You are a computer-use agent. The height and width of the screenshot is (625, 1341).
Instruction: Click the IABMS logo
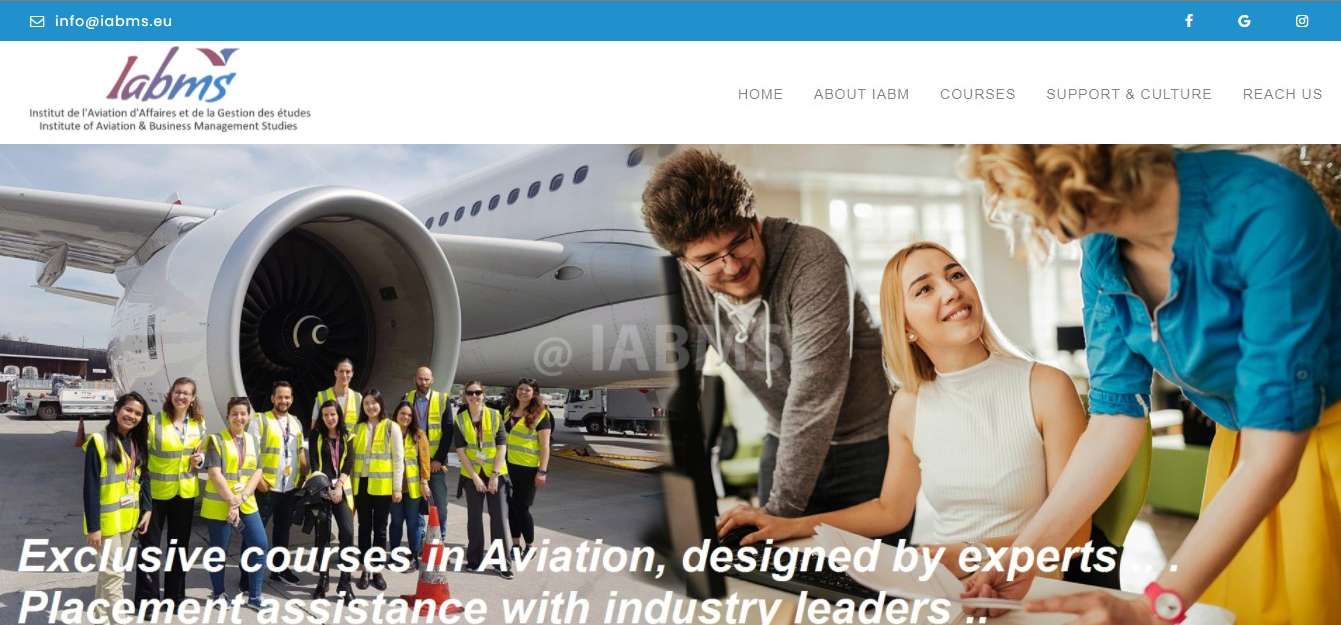click(x=170, y=89)
